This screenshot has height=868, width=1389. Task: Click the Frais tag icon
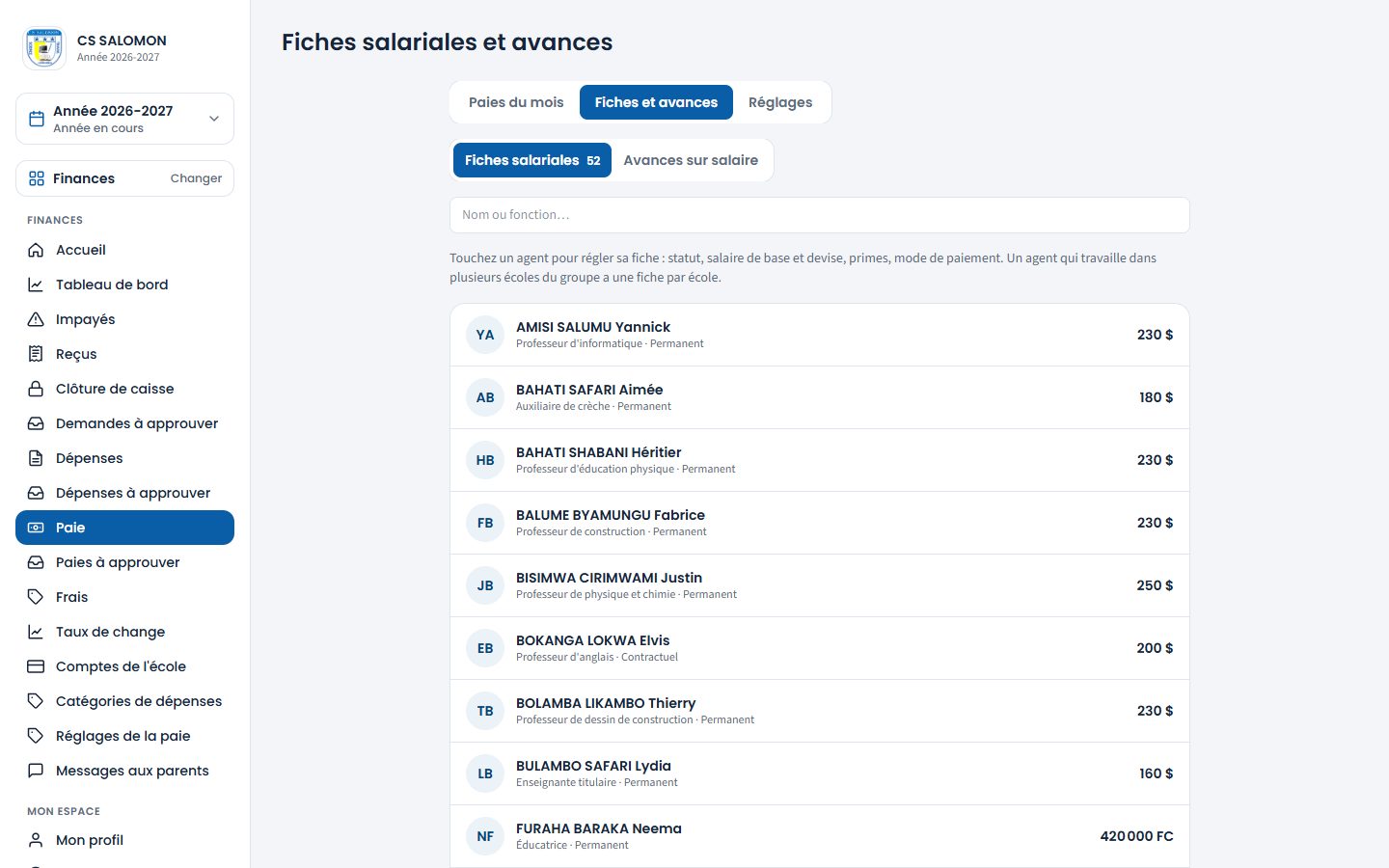coord(36,597)
